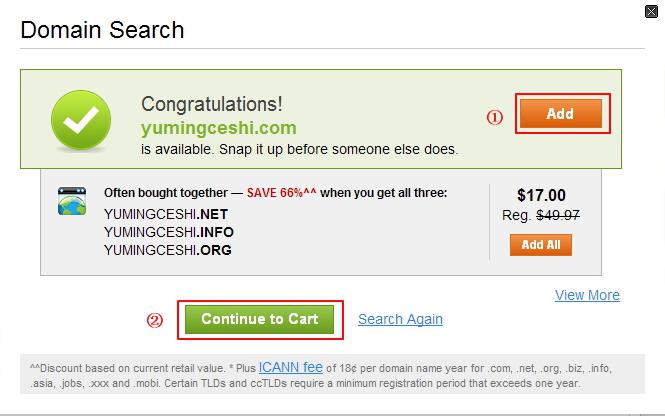
Task: Click the Congratulations! message text
Action: point(212,104)
